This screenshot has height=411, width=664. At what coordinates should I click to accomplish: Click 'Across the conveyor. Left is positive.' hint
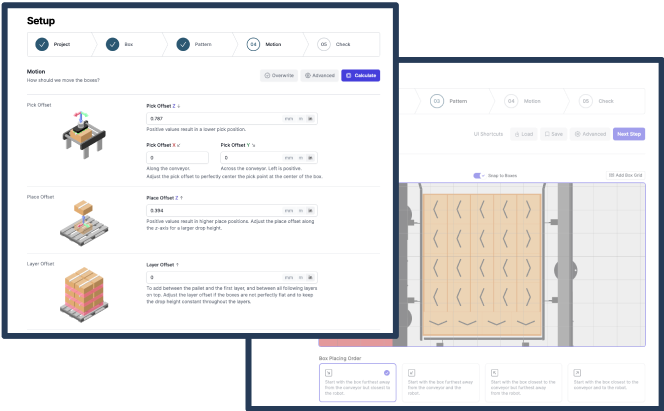(261, 168)
